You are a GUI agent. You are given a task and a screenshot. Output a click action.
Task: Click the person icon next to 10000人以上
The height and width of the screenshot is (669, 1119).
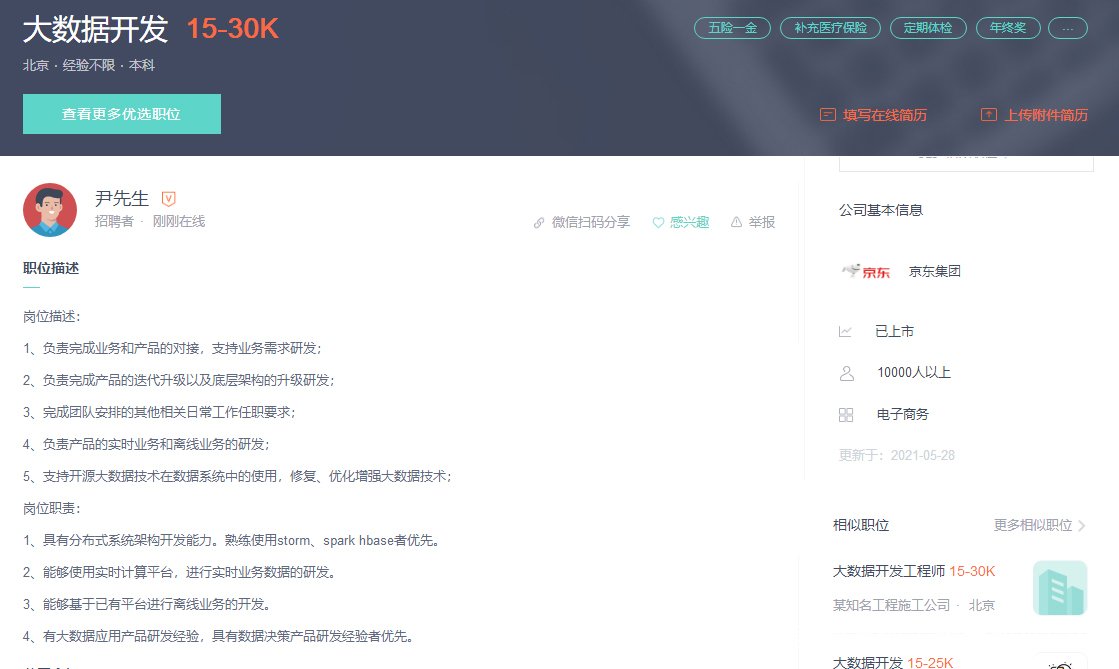click(847, 372)
